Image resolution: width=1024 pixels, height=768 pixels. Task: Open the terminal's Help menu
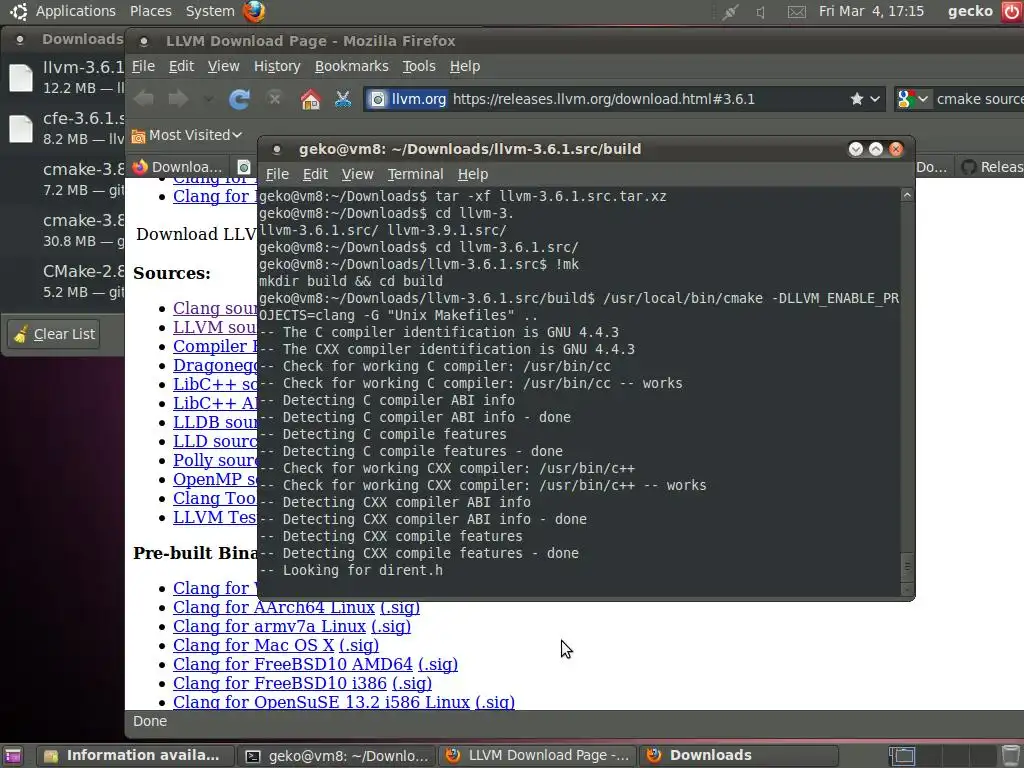tap(473, 174)
